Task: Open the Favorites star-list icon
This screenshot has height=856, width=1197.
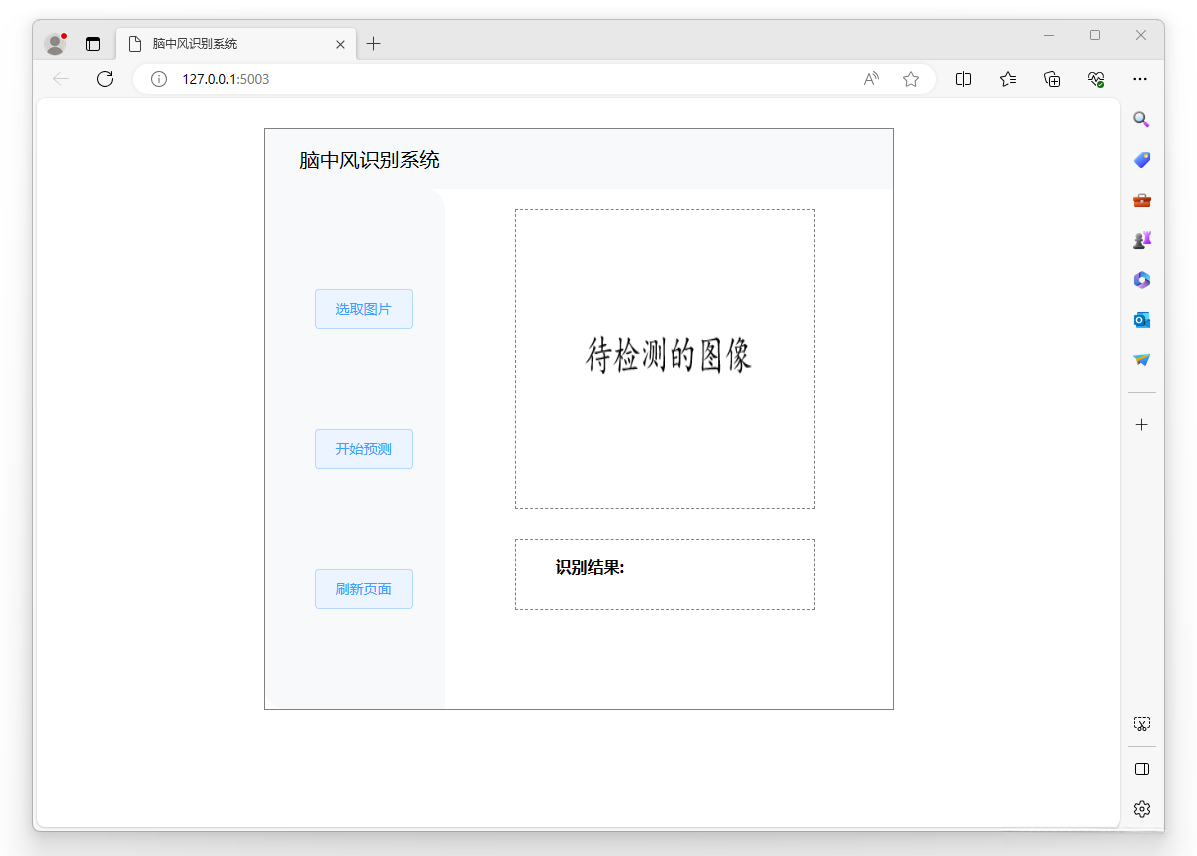Action: click(x=1007, y=78)
